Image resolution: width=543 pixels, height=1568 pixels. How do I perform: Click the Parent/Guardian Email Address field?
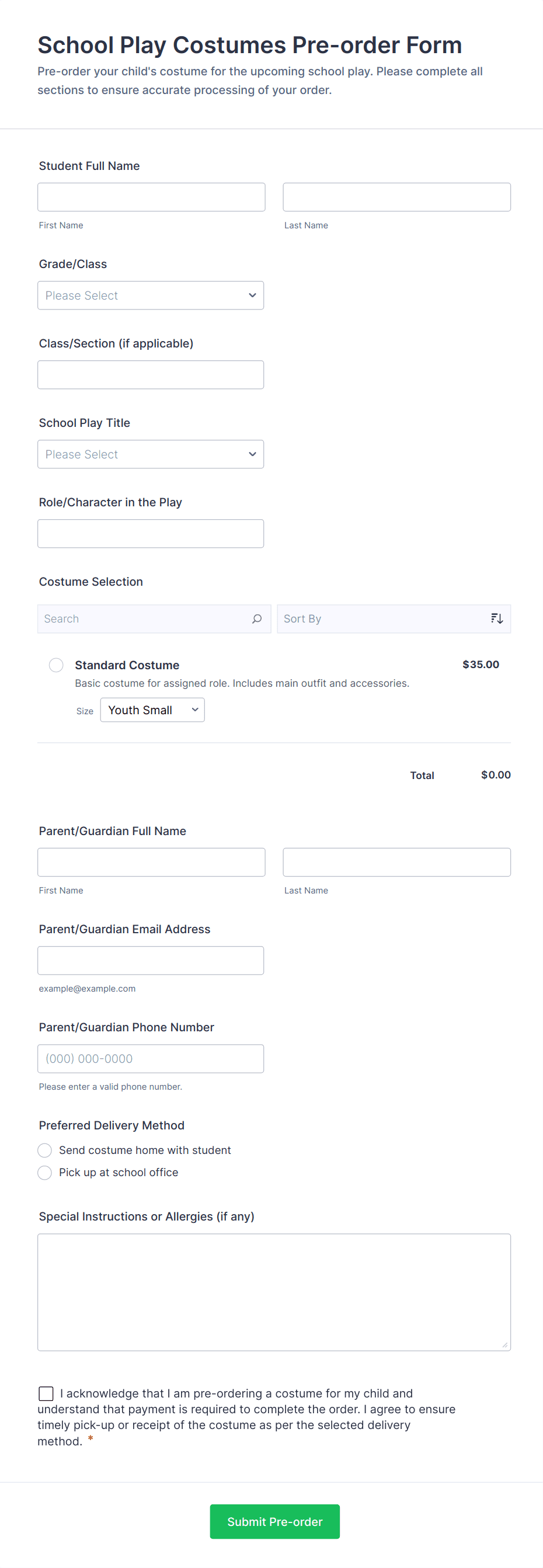coord(151,961)
